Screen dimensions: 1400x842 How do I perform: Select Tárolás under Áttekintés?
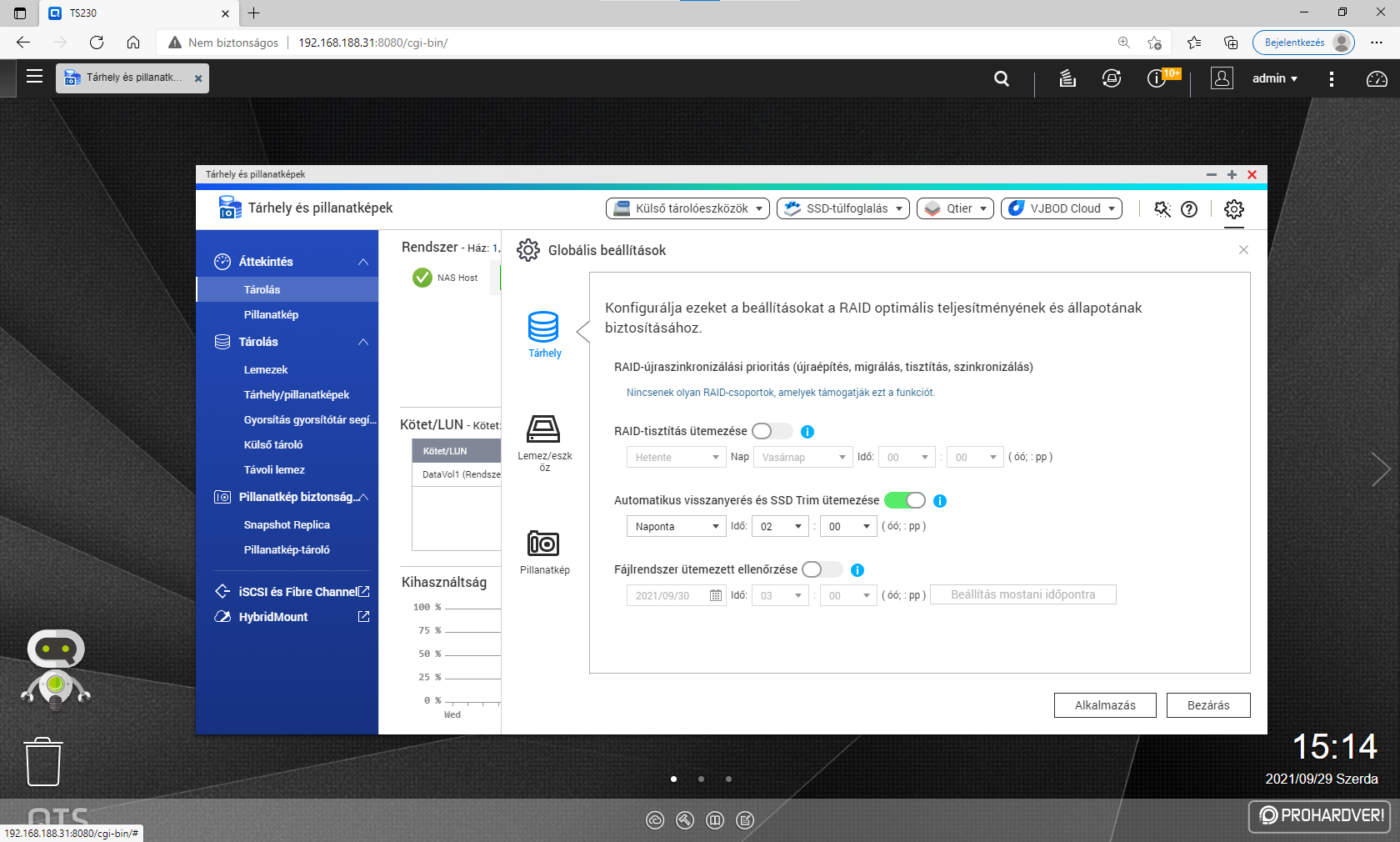[x=287, y=289]
